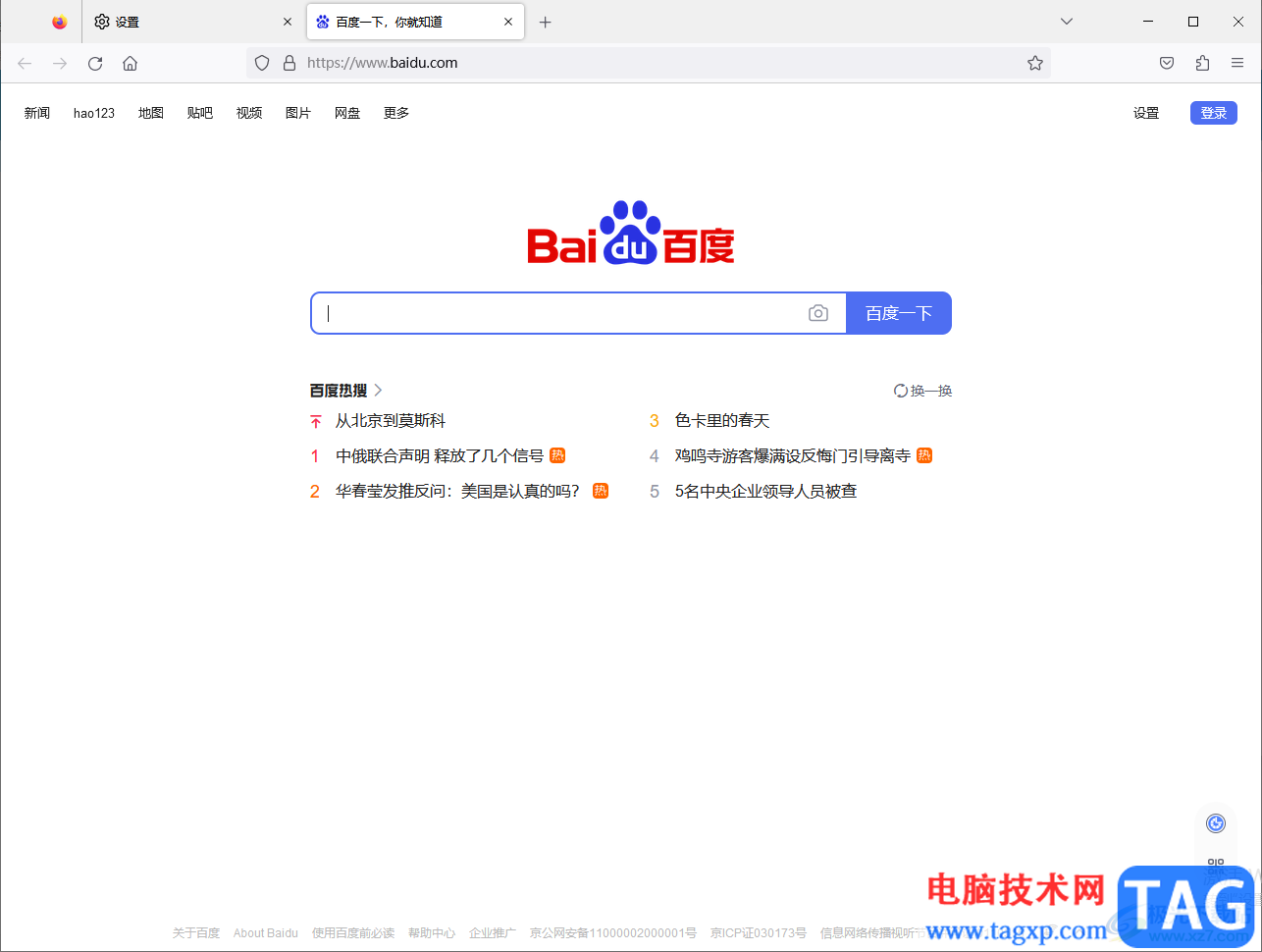Open the Firefox home page
1262x952 pixels.
[130, 63]
